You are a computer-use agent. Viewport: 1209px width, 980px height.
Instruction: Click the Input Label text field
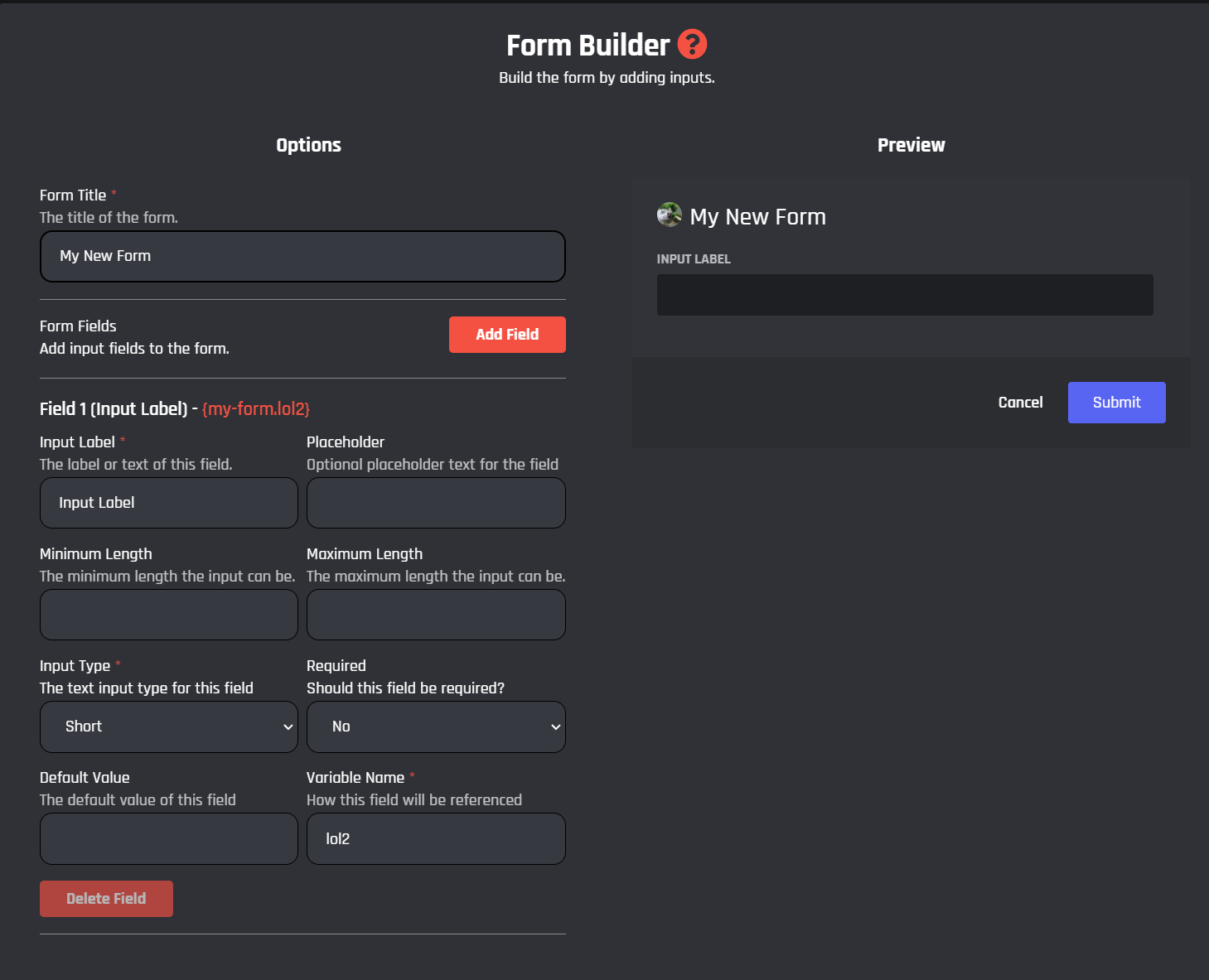(169, 503)
